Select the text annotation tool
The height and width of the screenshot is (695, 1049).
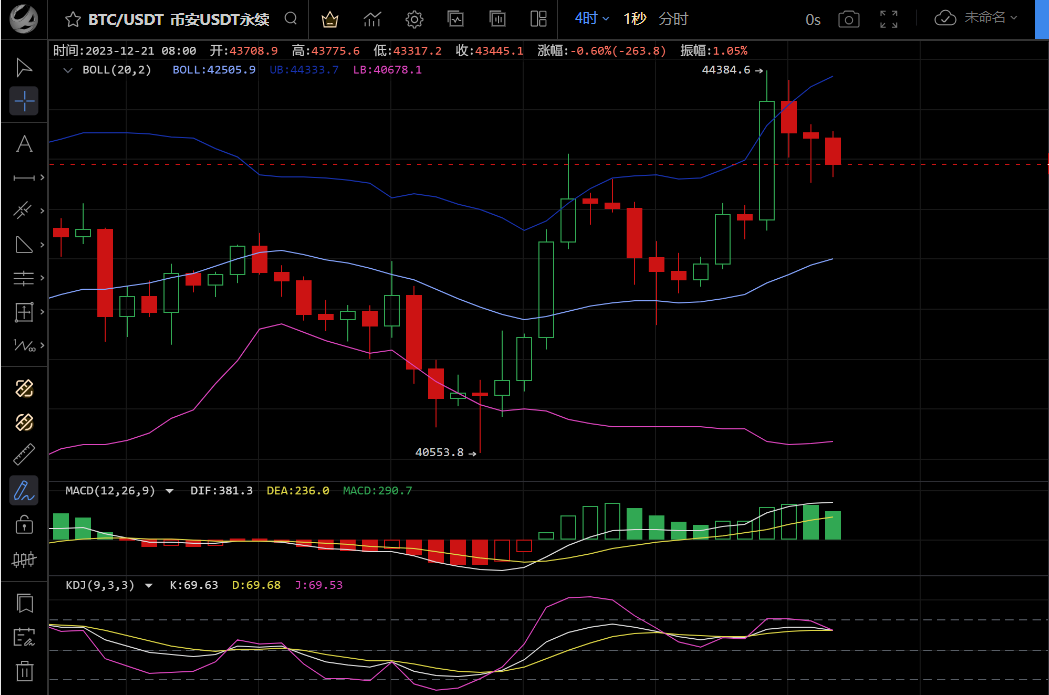pos(24,144)
